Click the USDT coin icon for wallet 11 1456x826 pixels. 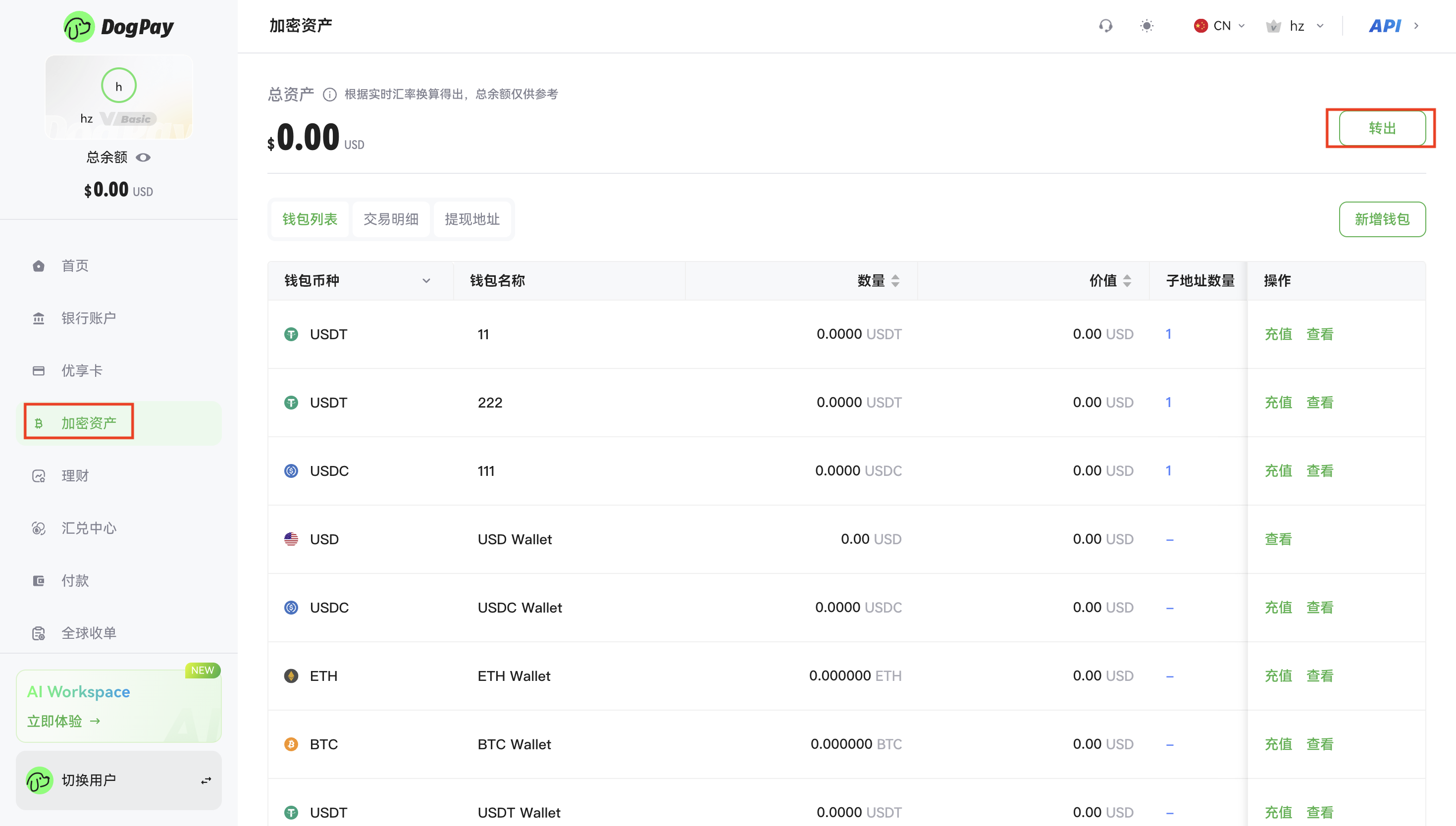coord(291,334)
